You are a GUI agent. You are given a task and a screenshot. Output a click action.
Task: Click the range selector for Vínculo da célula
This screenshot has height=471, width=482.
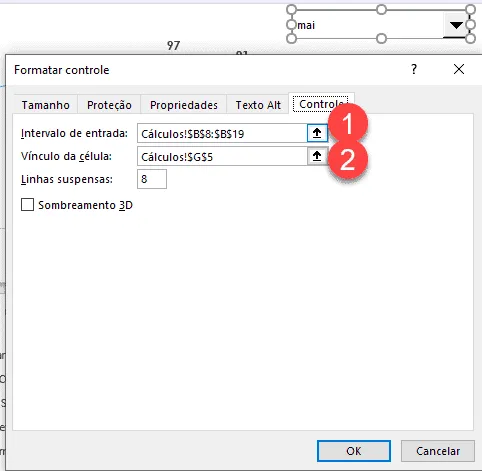(x=317, y=156)
